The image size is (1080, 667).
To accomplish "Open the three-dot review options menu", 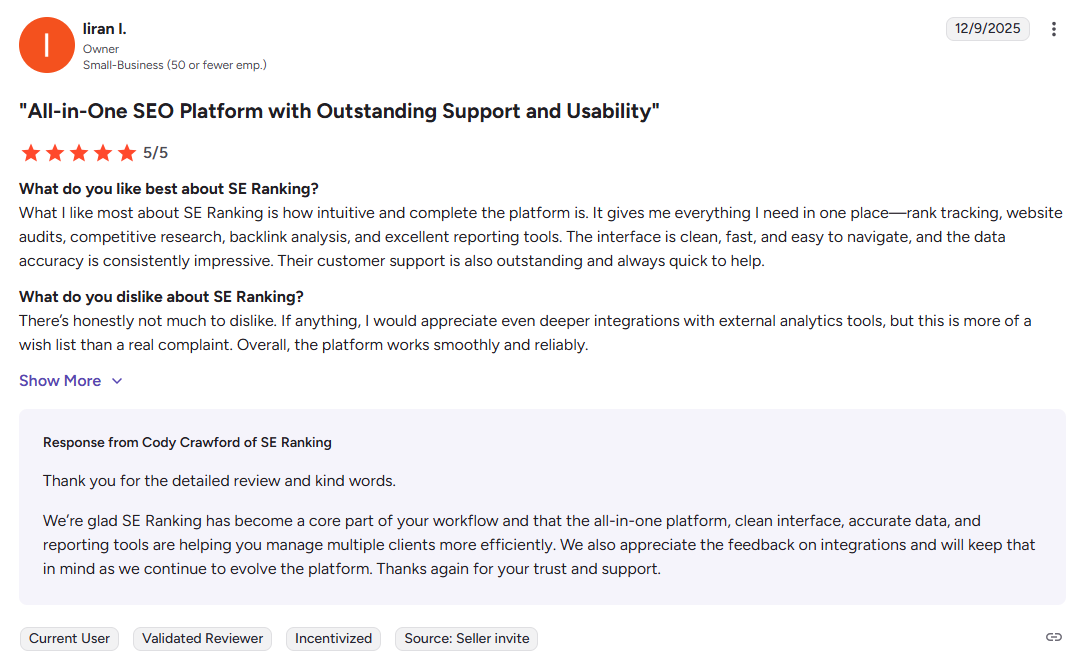I will 1053,29.
